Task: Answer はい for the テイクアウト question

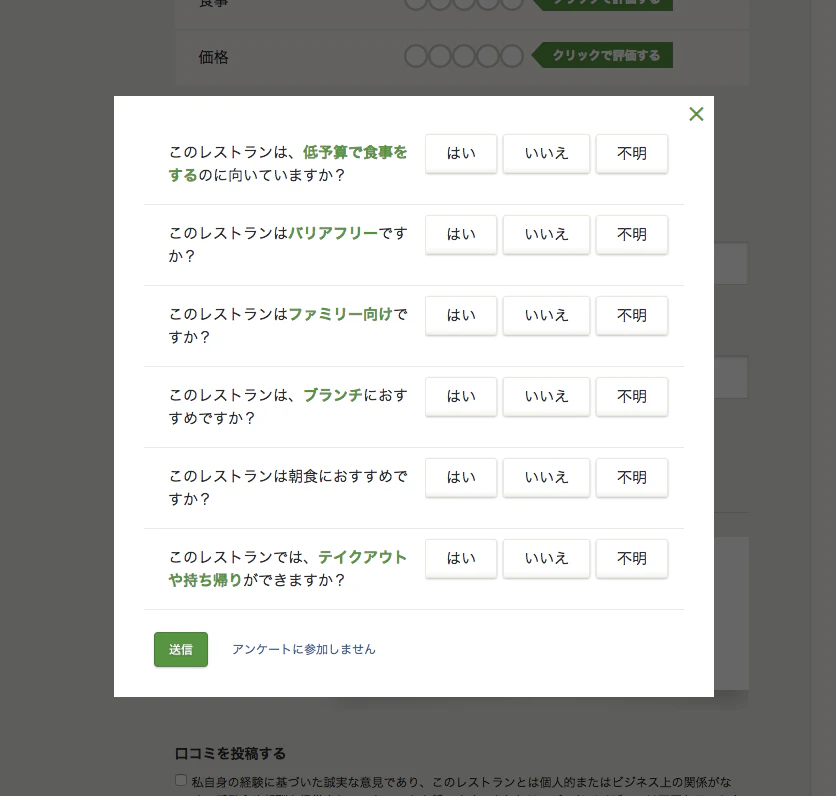Action: pyautogui.click(x=461, y=559)
